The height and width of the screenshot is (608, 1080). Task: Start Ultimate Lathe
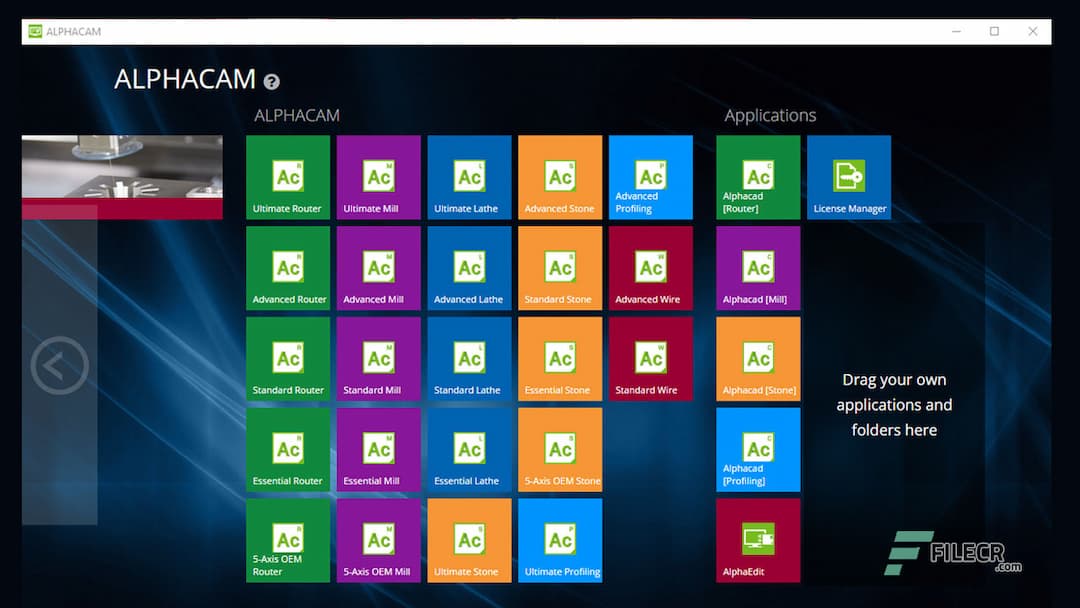[468, 176]
